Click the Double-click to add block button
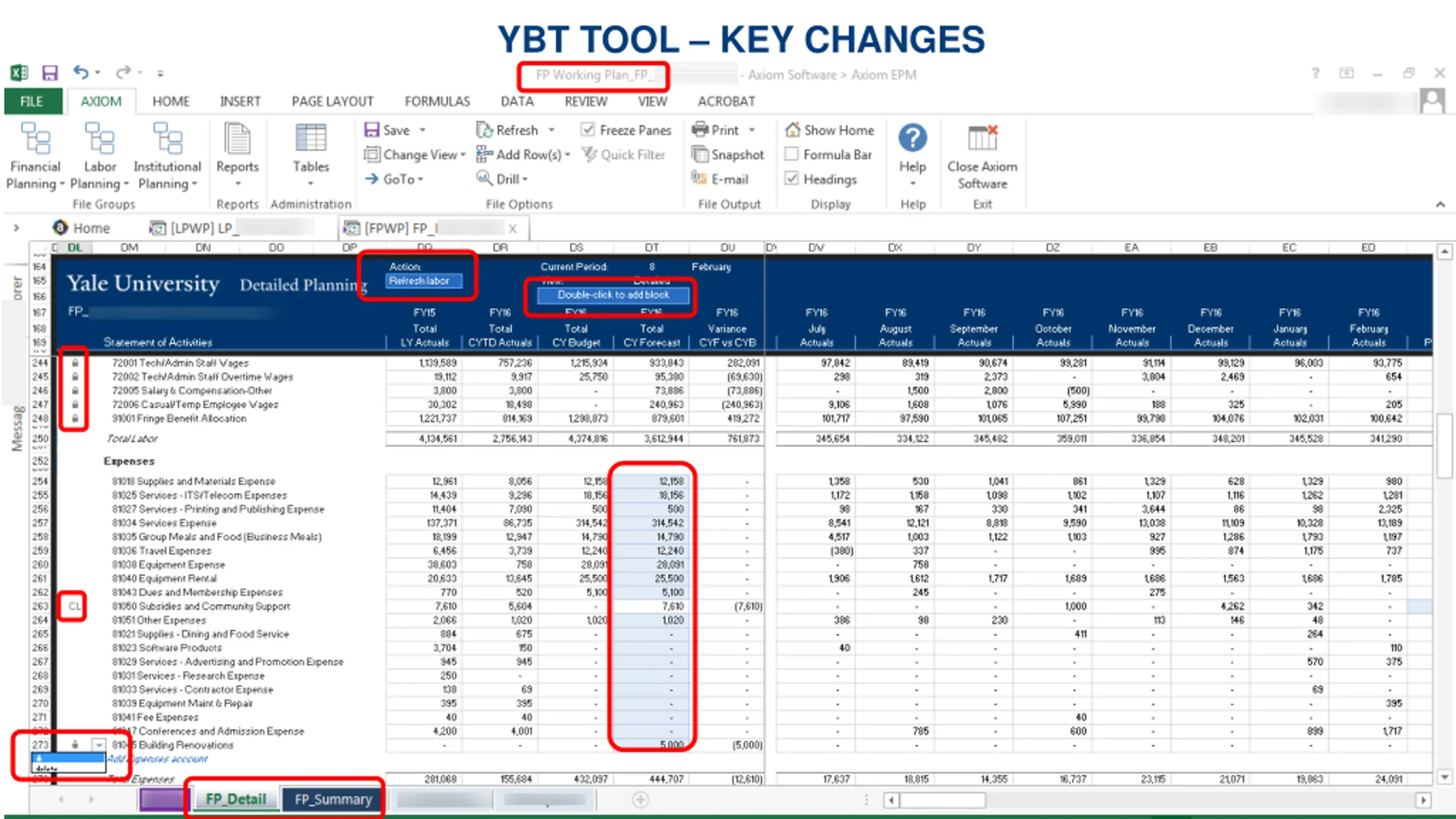 point(613,295)
